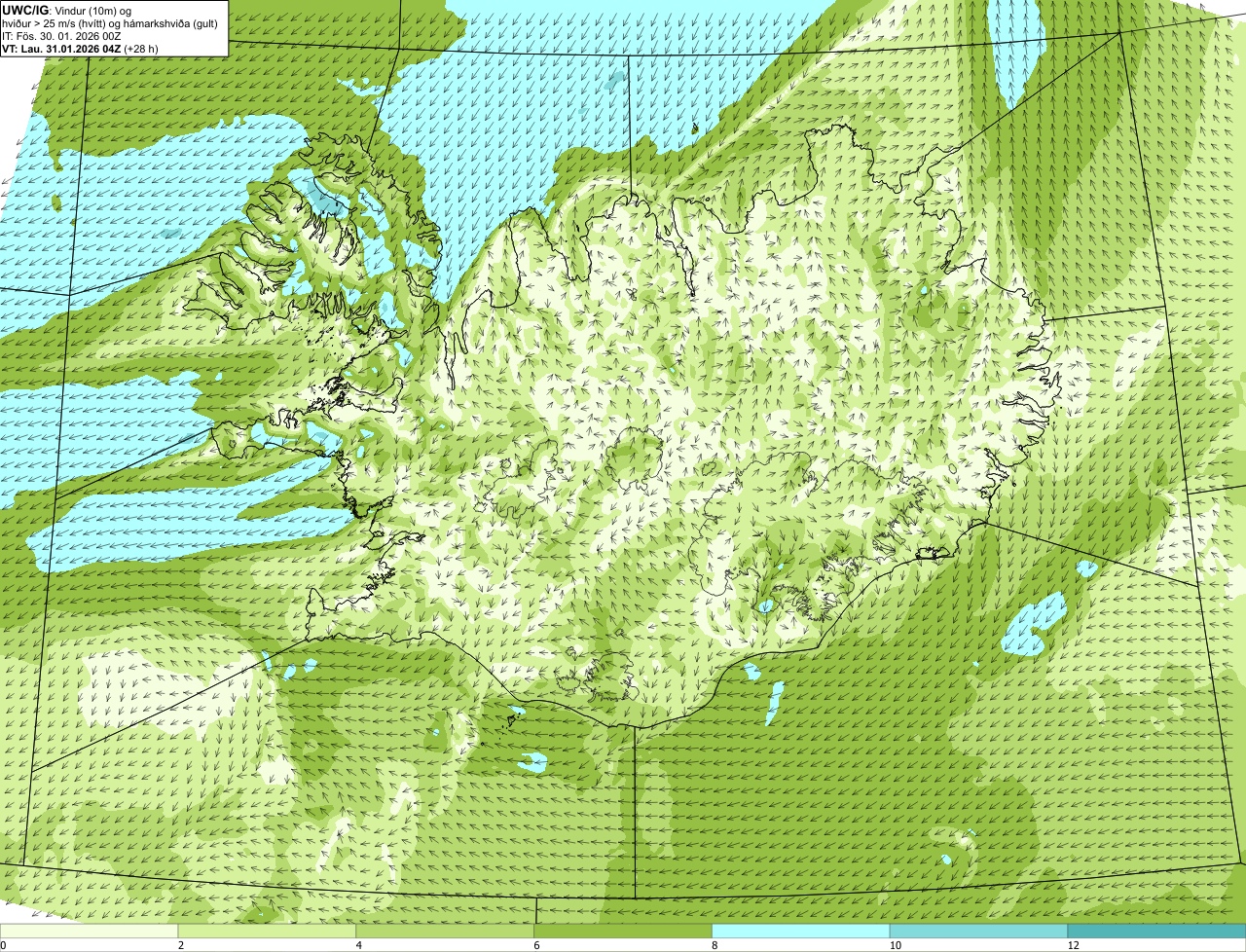Click the medium cyan 10–12 legend swatch
This screenshot has height=952, width=1246.
point(978,932)
